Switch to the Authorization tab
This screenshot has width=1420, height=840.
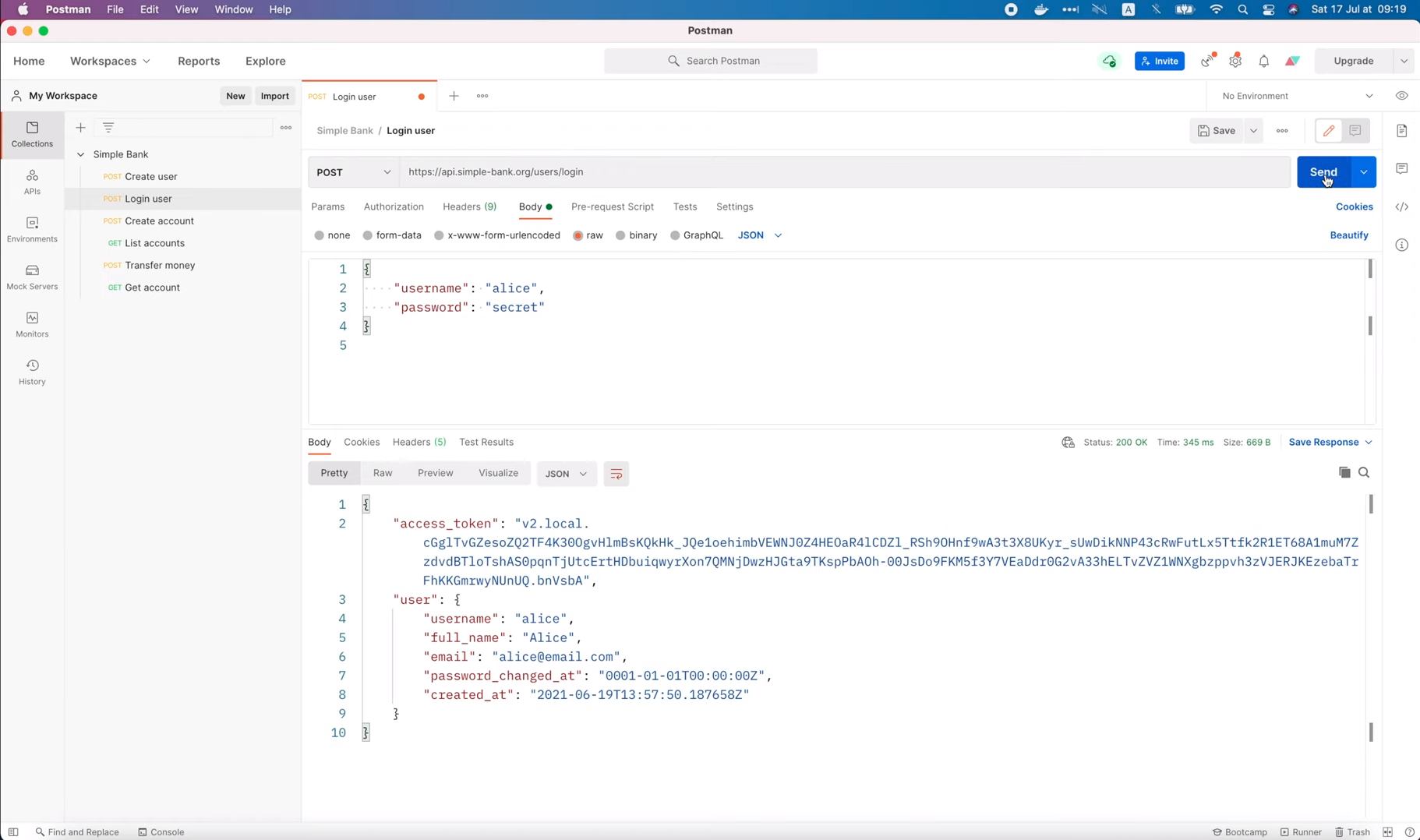pyautogui.click(x=394, y=207)
